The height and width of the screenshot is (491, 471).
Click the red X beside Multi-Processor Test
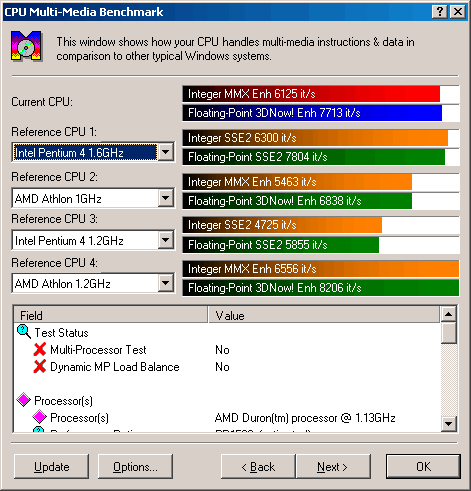coord(40,349)
